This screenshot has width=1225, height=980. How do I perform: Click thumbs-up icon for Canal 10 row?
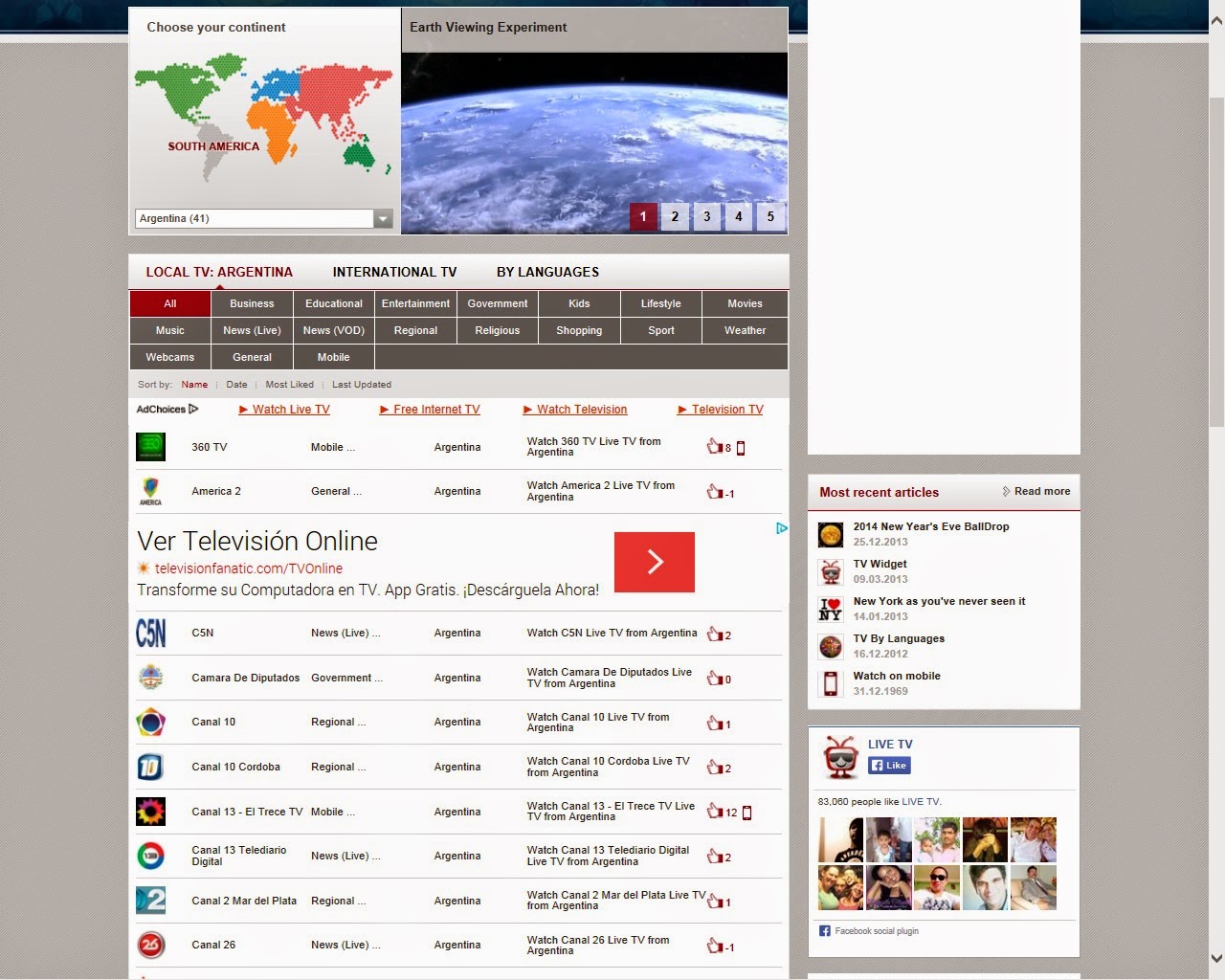pyautogui.click(x=714, y=724)
